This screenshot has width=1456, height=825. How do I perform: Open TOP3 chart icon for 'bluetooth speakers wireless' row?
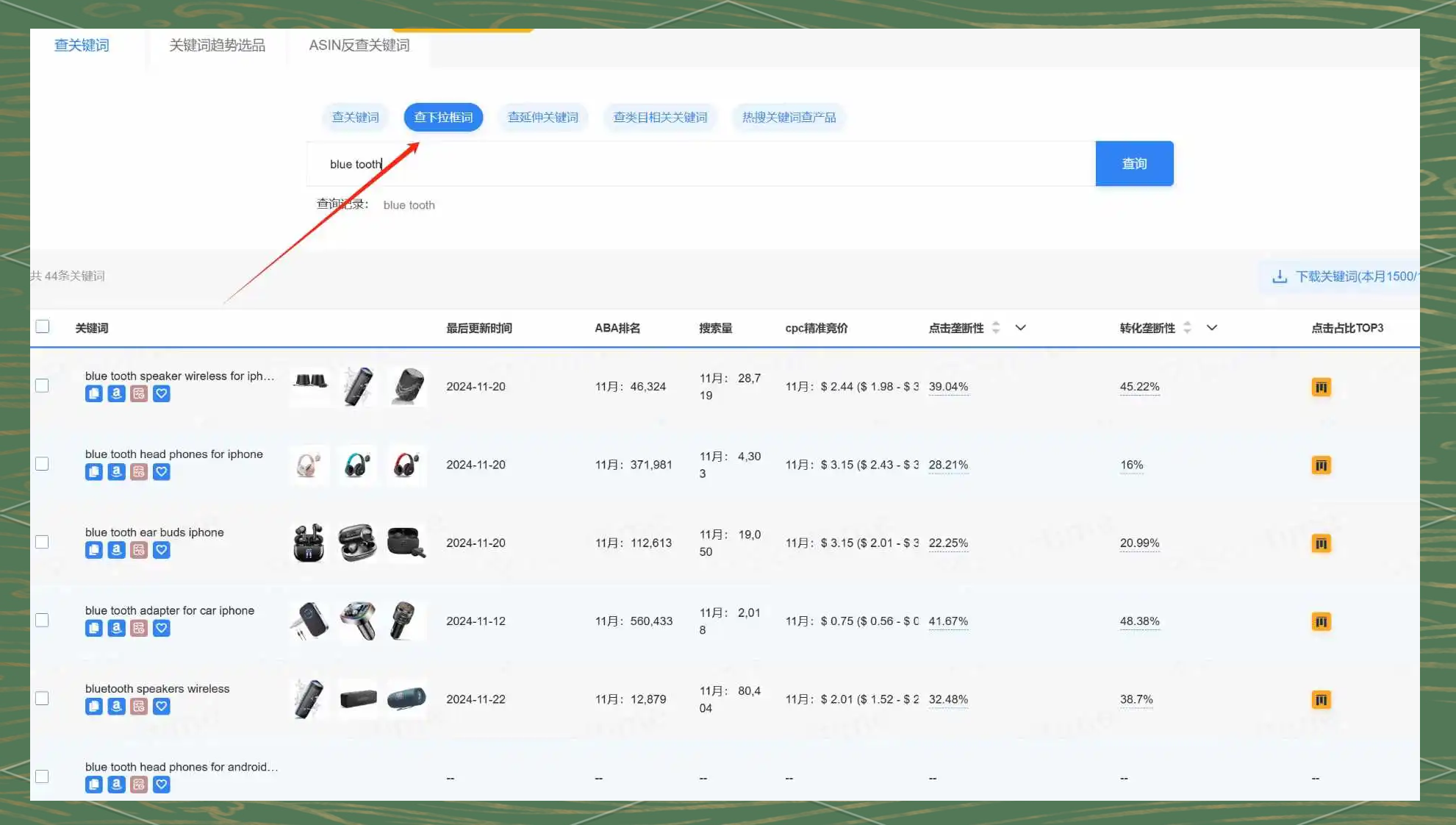click(x=1321, y=699)
